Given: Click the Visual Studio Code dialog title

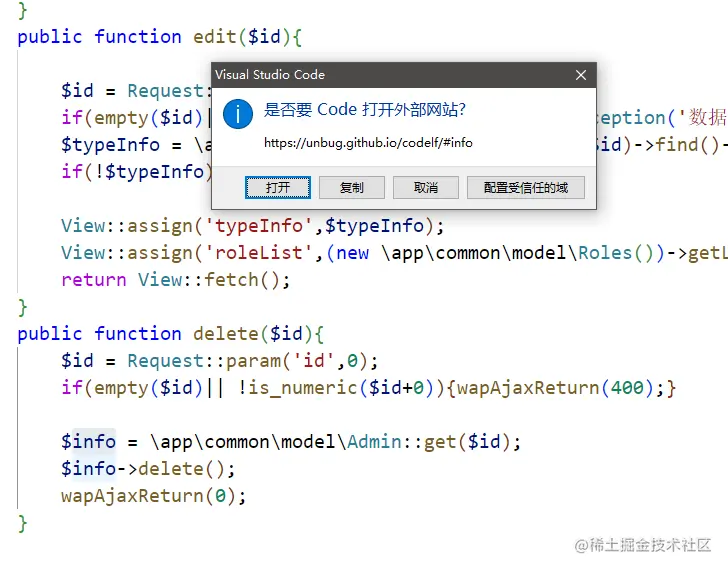Looking at the screenshot, I should coord(270,75).
